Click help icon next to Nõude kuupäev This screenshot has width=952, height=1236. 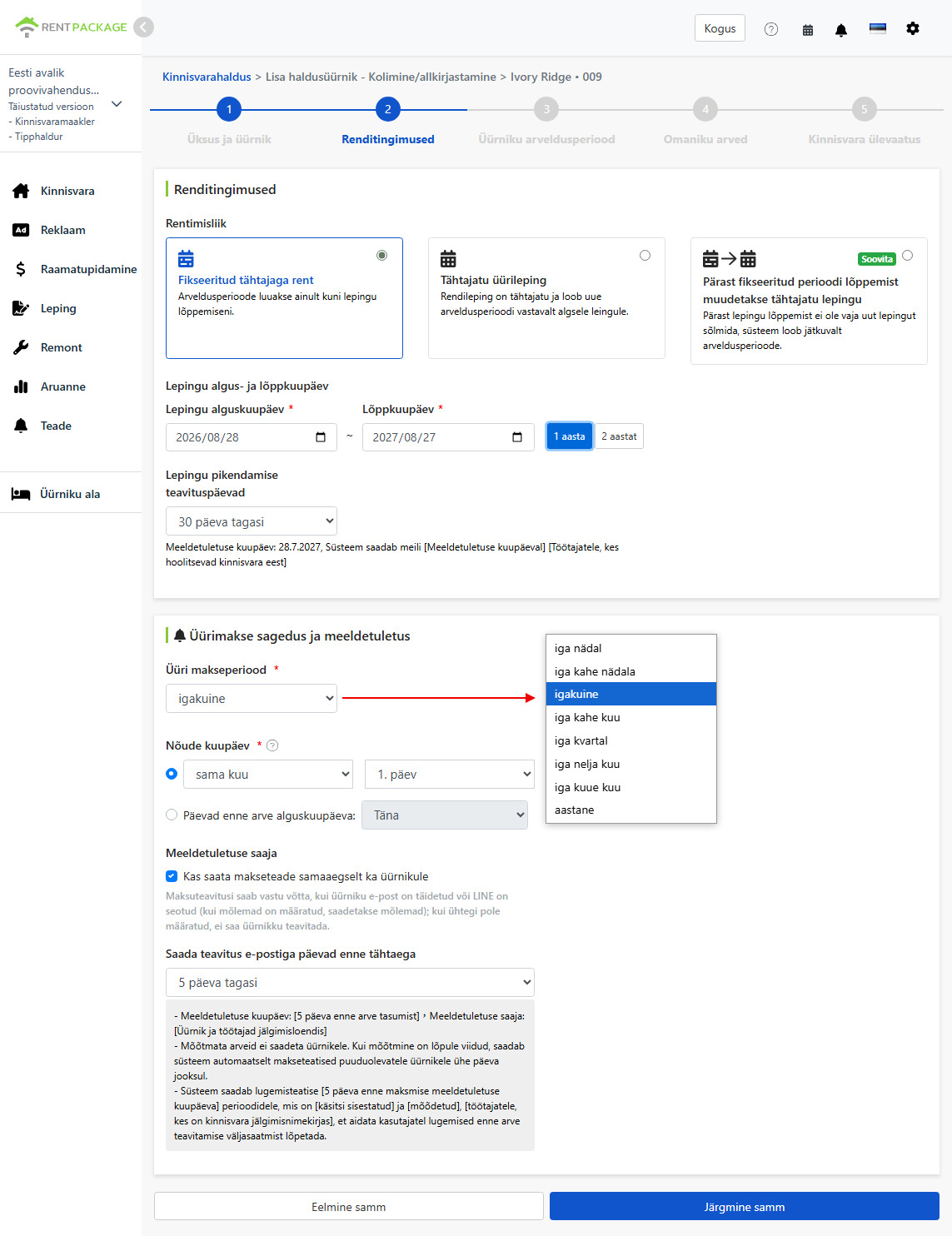tap(272, 745)
